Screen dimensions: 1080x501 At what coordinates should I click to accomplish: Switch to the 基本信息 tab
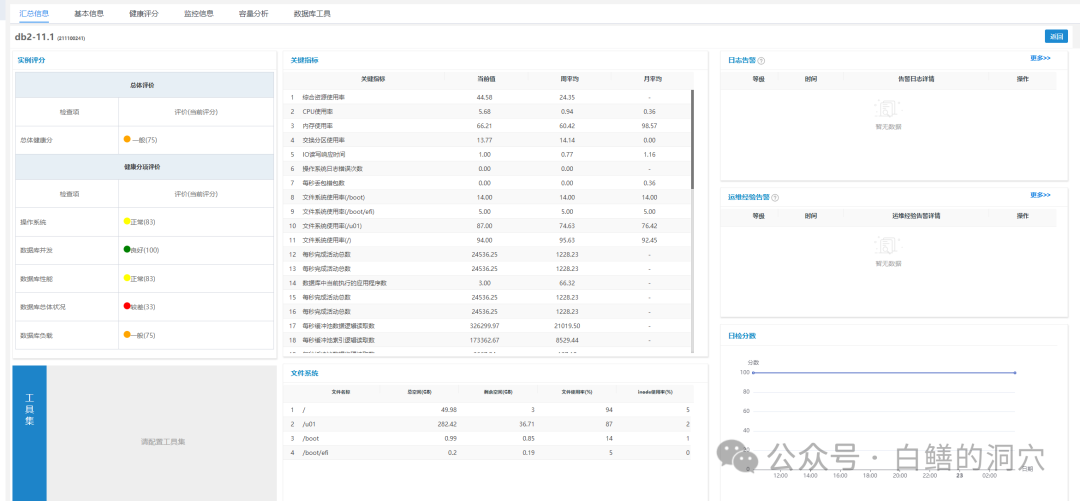click(x=89, y=13)
